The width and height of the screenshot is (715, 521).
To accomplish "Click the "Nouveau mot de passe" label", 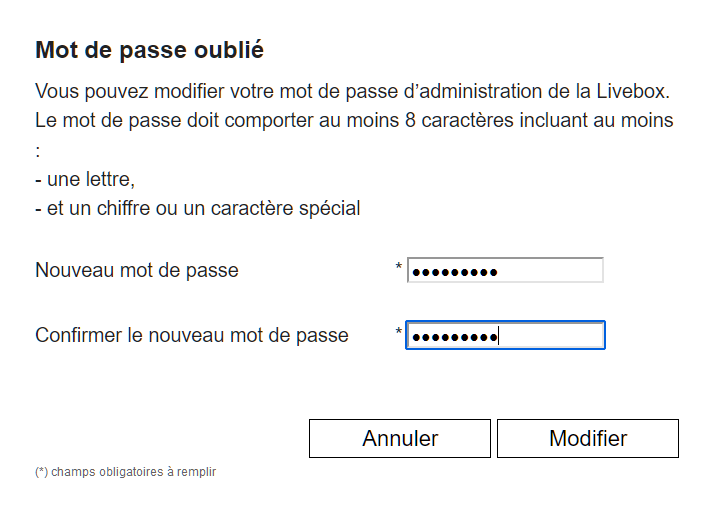I will 137,271.
